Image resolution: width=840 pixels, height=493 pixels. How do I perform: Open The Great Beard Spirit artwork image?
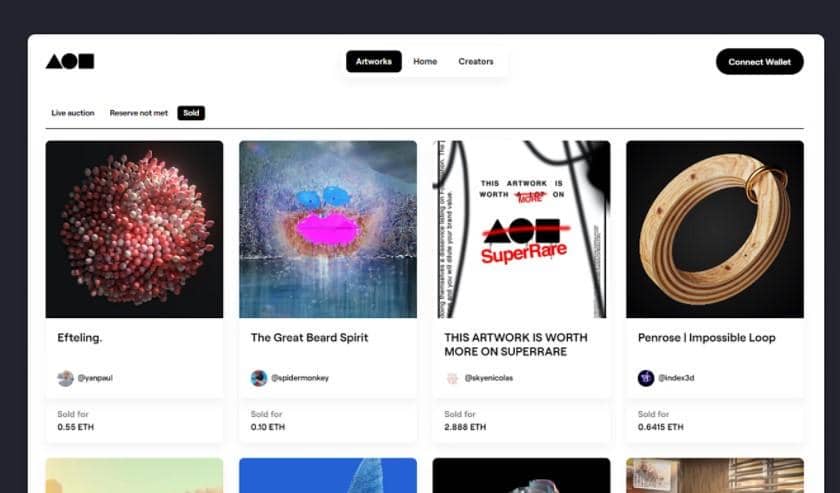(328, 229)
